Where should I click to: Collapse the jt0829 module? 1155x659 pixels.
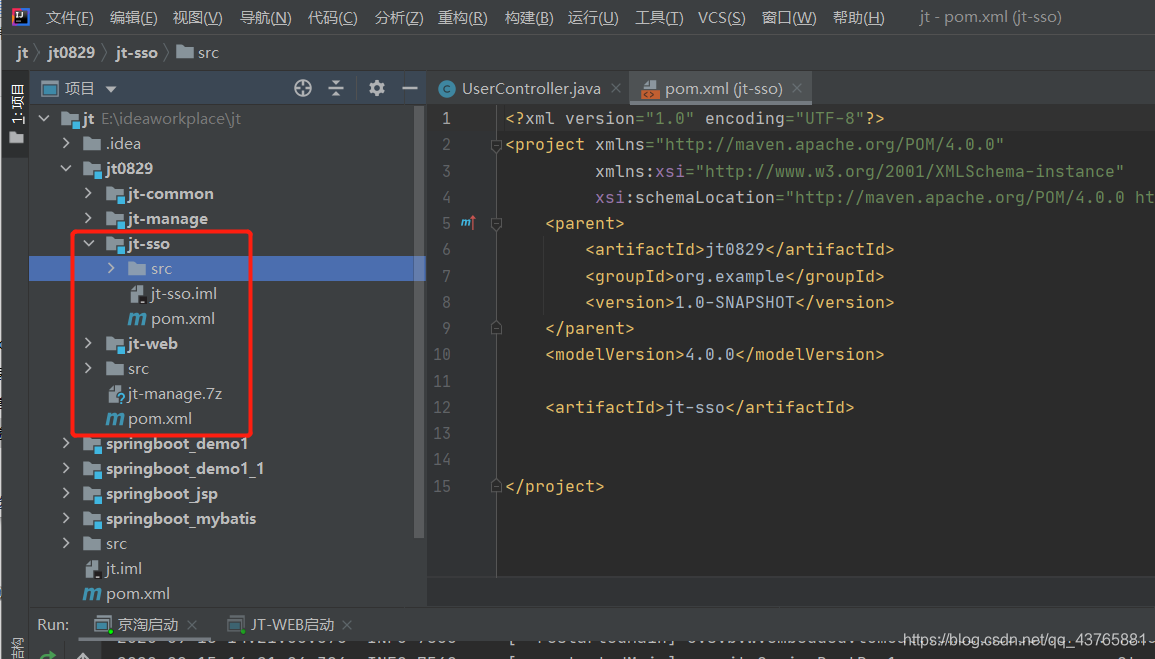point(66,169)
